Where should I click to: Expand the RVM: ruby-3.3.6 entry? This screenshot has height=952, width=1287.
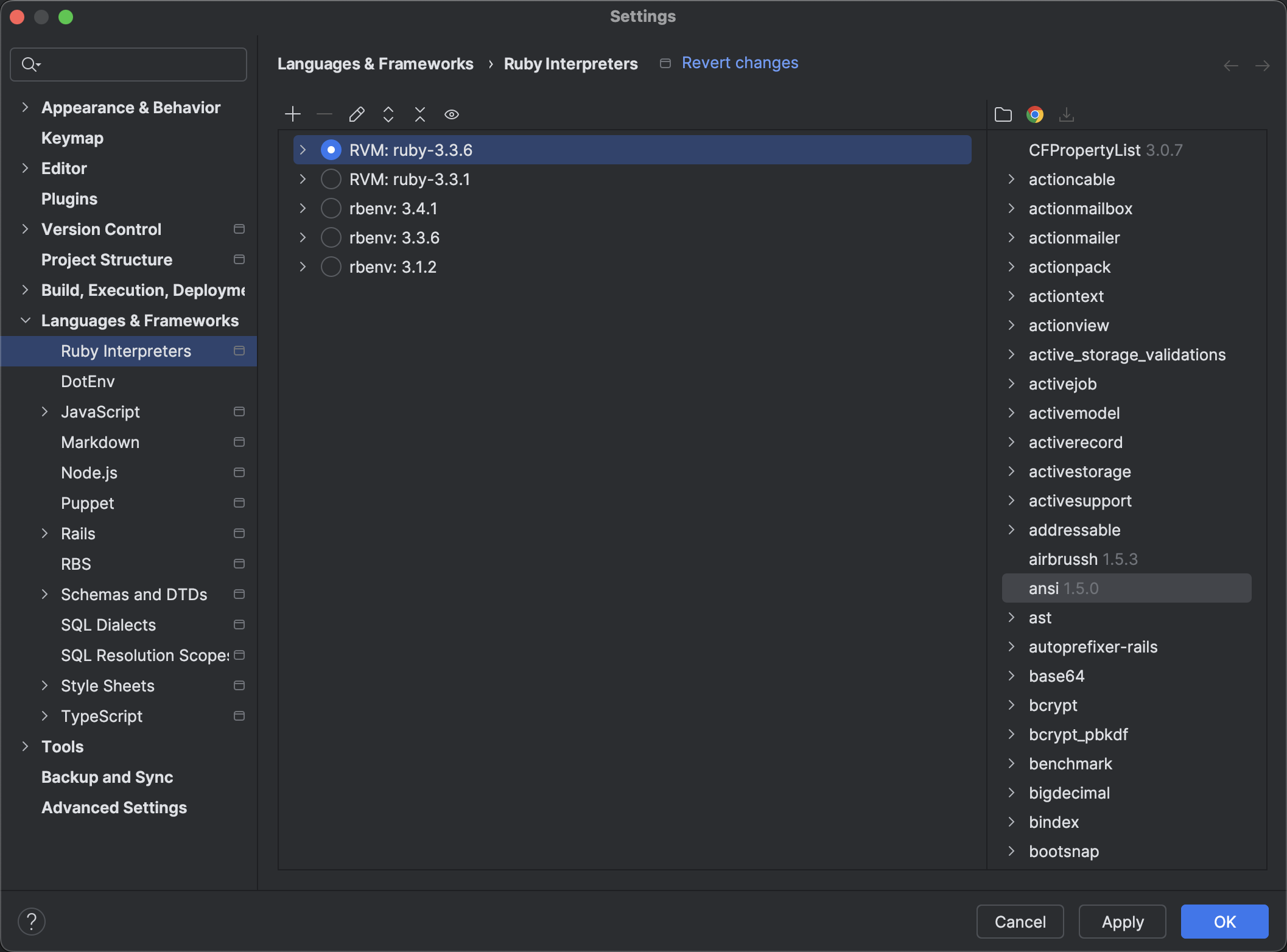(303, 149)
